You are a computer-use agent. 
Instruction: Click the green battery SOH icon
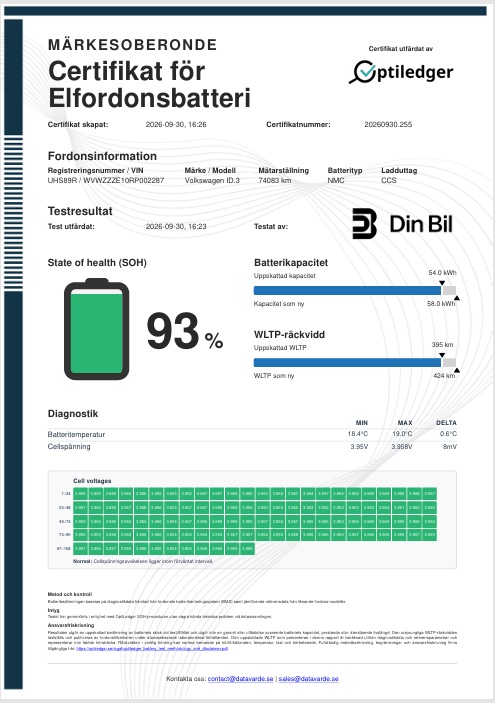click(x=96, y=329)
